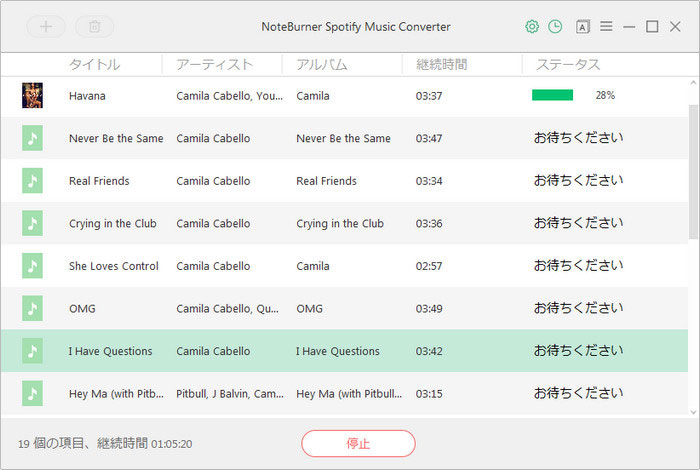Select I Have Questions title
The width and height of the screenshot is (700, 470).
click(110, 351)
